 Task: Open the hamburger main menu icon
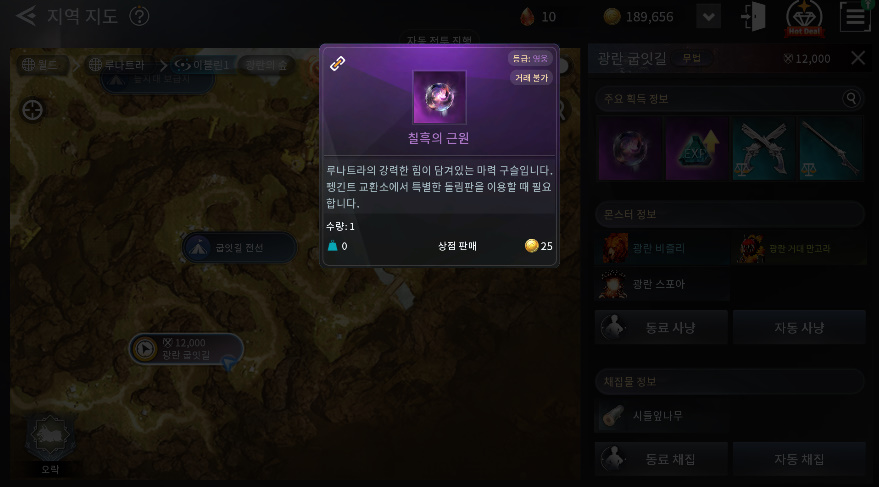855,17
